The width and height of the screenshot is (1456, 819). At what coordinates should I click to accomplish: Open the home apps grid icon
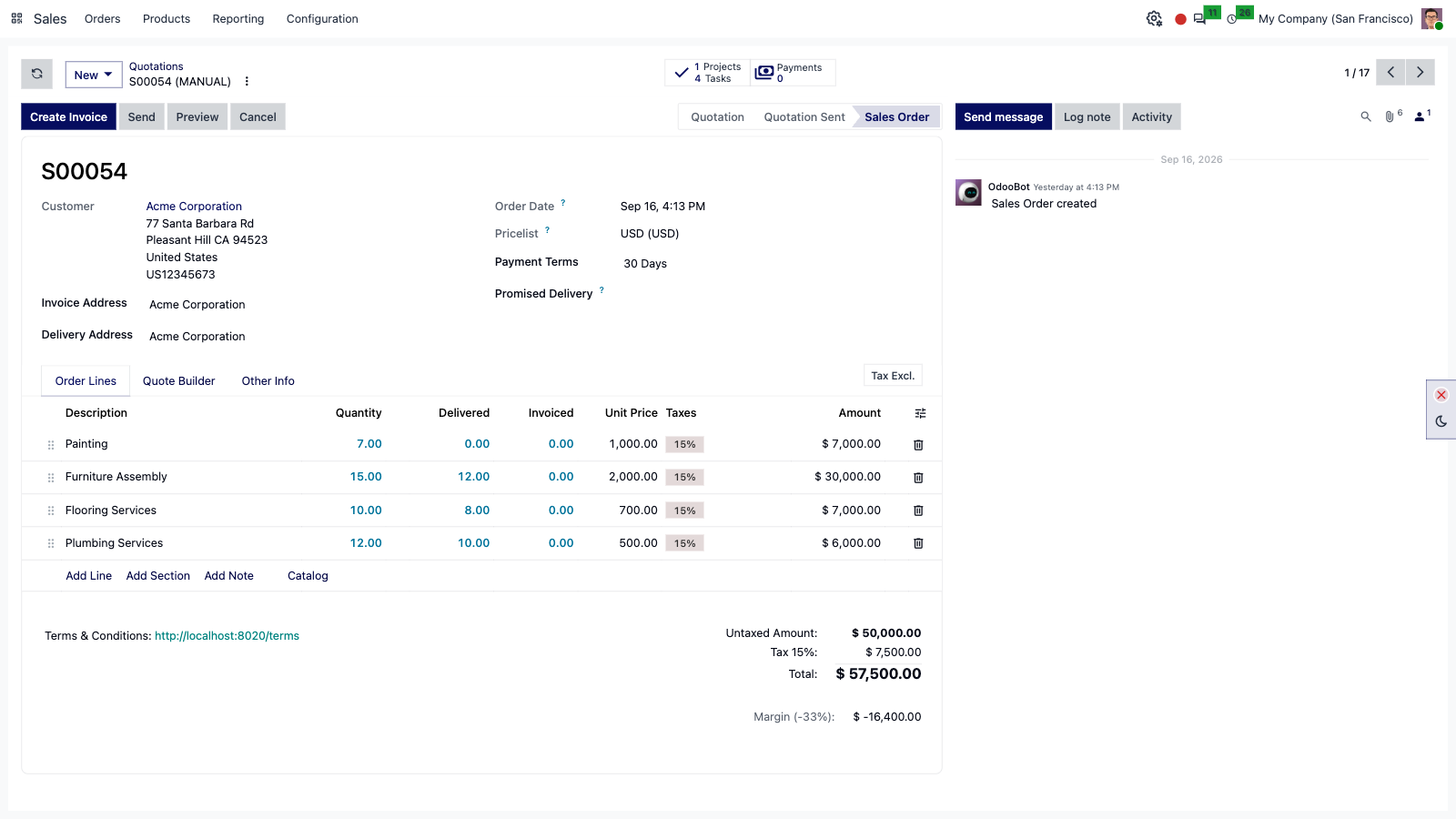(x=16, y=18)
